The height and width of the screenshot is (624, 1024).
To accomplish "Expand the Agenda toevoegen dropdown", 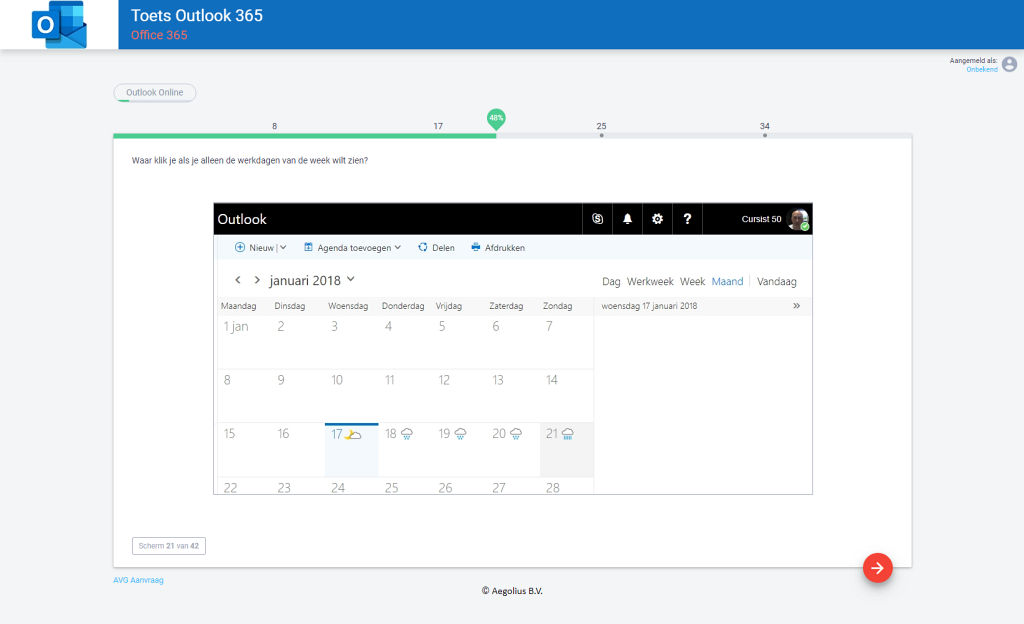I will tap(398, 247).
